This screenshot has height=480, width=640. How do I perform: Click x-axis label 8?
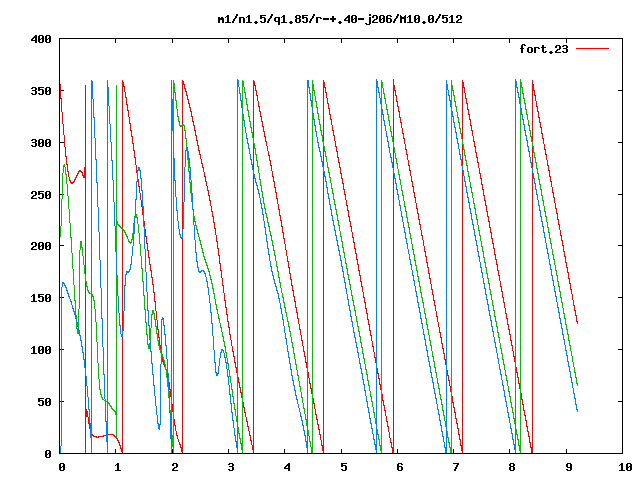click(512, 467)
